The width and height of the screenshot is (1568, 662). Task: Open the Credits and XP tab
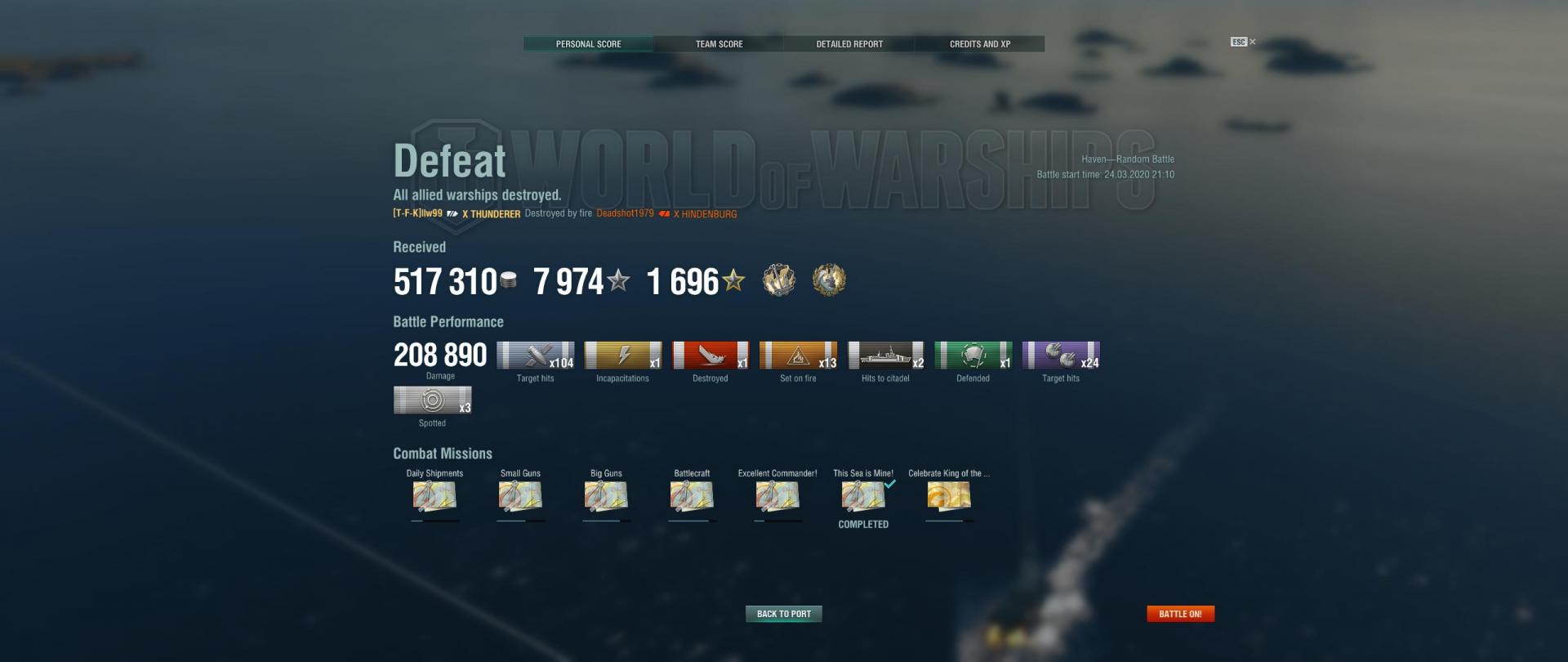[x=980, y=44]
